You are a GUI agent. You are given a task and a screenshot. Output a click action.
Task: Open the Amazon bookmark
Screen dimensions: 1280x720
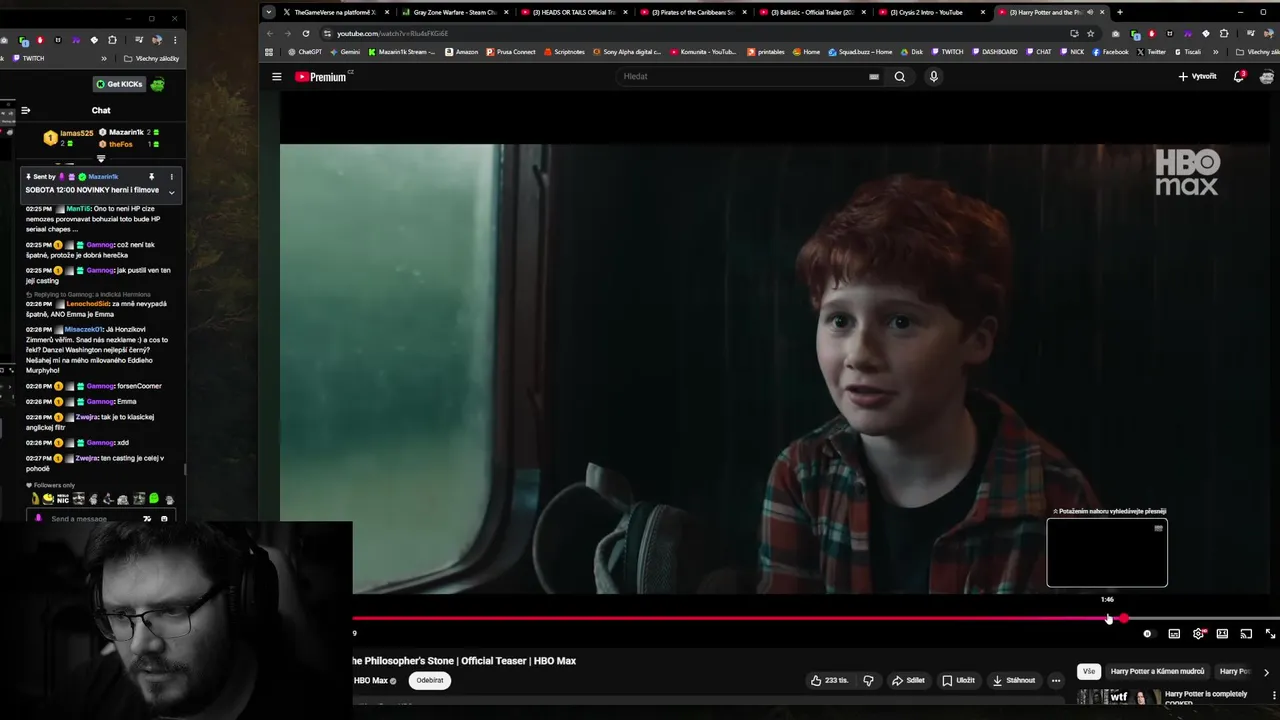pos(461,52)
